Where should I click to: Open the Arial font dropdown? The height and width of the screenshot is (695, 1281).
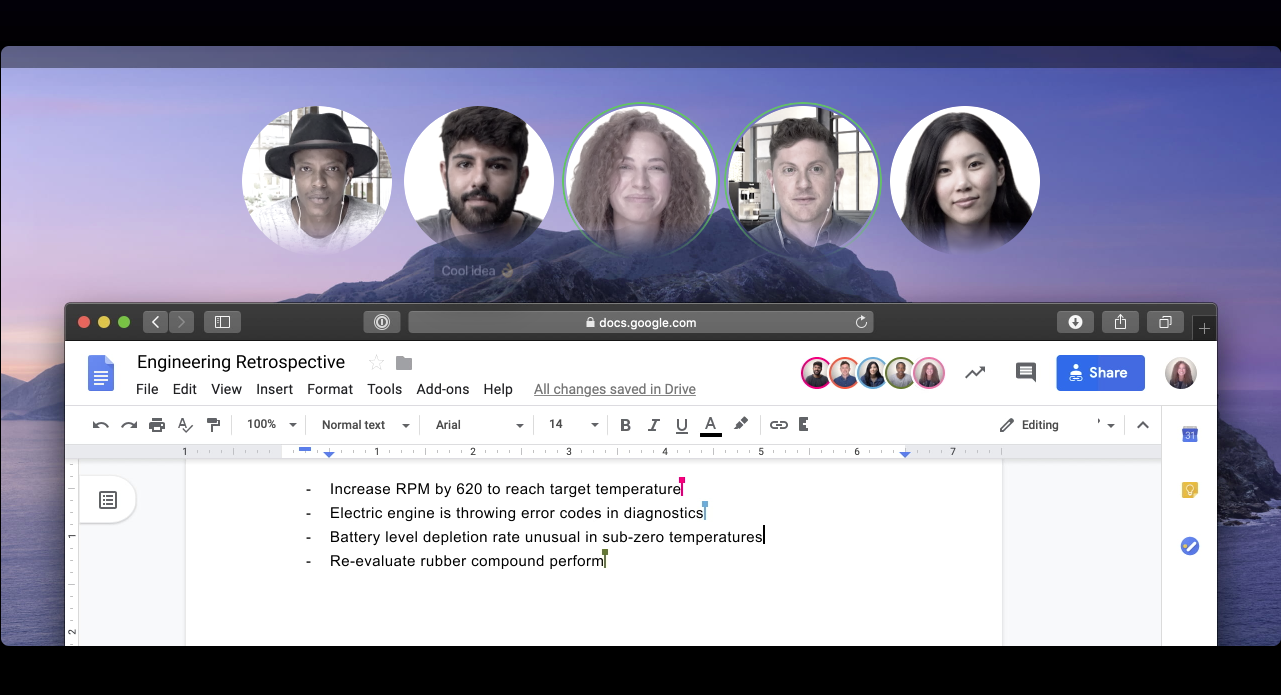[480, 425]
